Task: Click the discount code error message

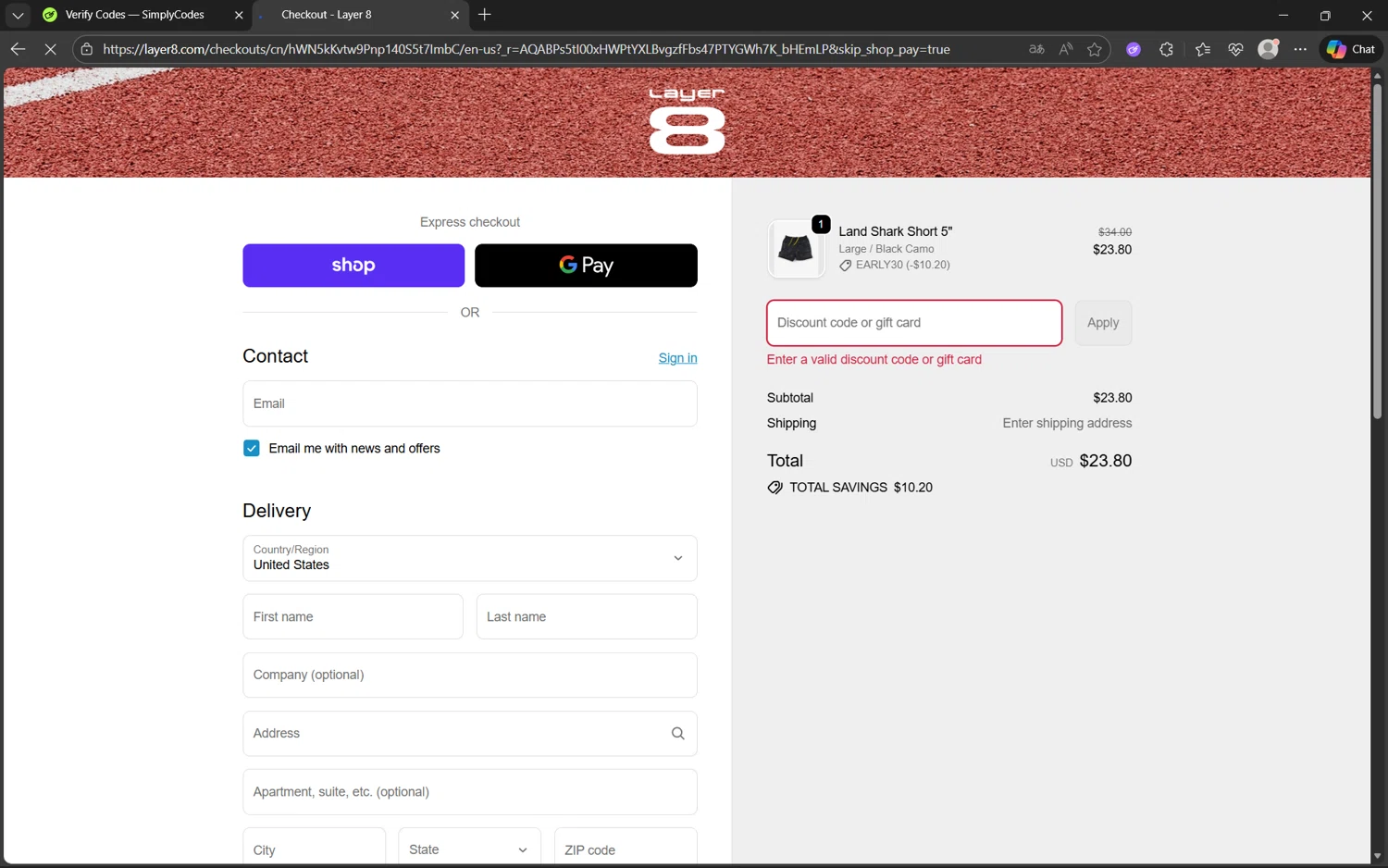Action: [874, 360]
